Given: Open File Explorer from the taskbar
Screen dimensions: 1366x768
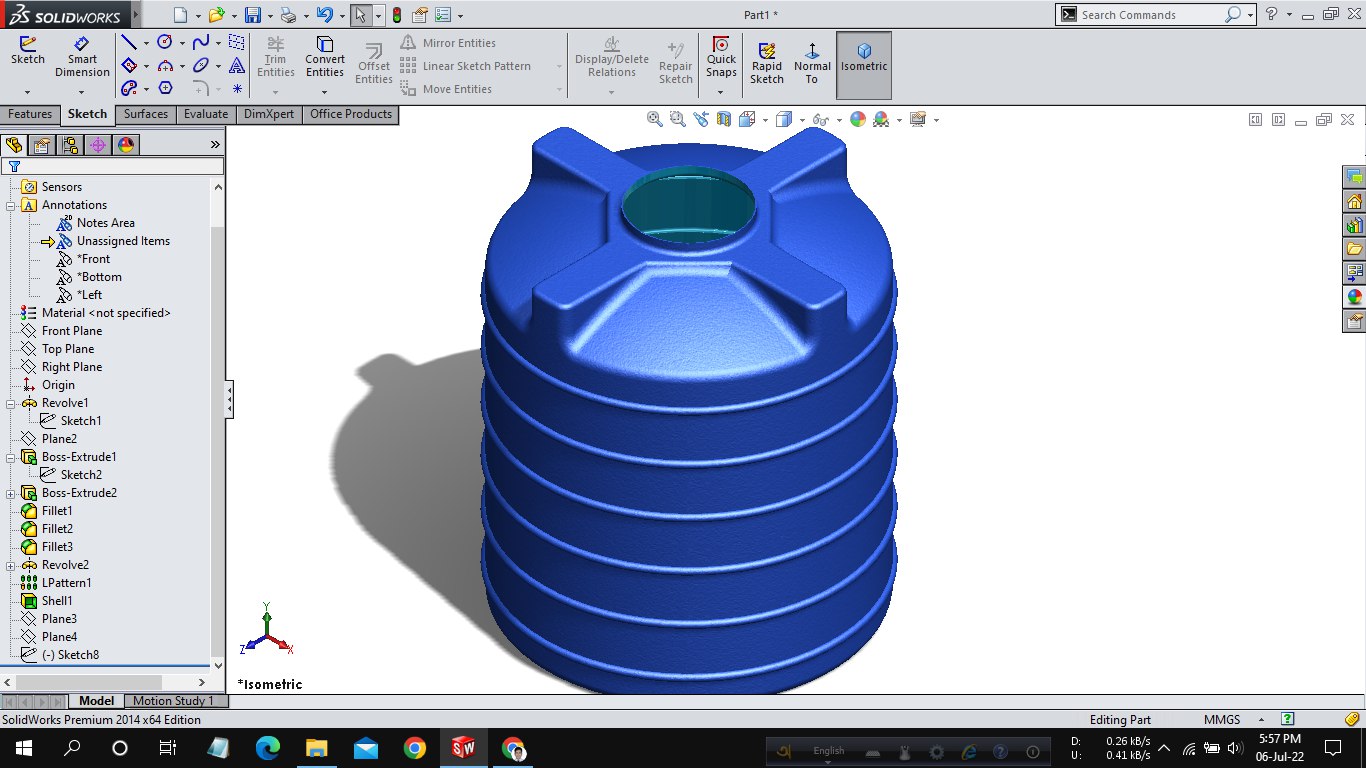Looking at the screenshot, I should pyautogui.click(x=316, y=748).
